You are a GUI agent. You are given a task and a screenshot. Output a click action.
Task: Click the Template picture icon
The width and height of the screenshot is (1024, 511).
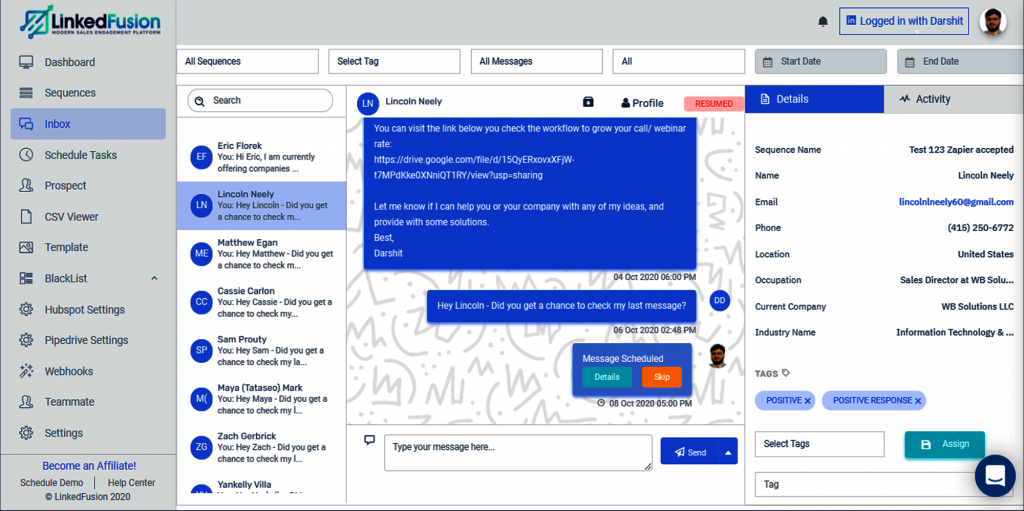(x=26, y=248)
